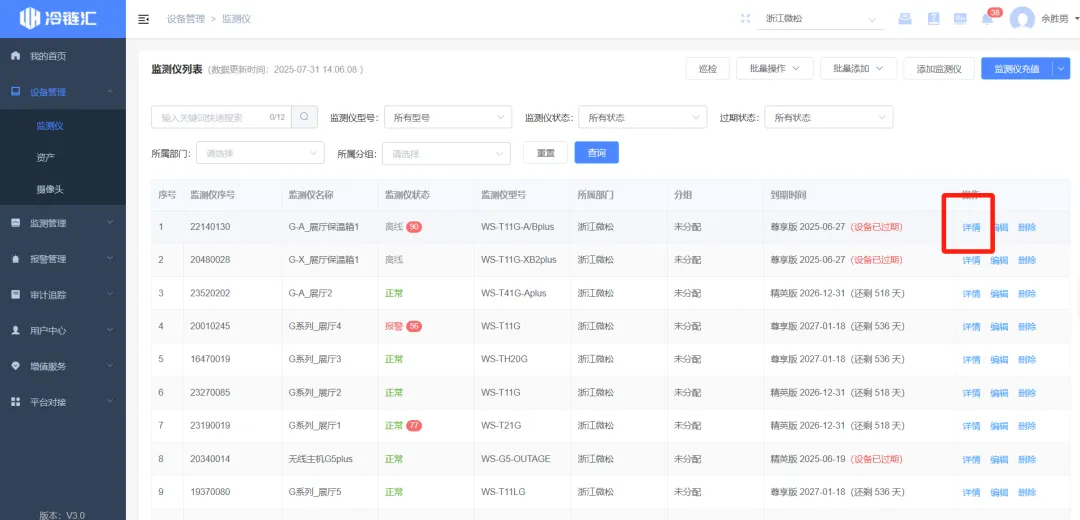
Task: Open arrow beside 监测仪充值 button
Action: (x=1061, y=69)
